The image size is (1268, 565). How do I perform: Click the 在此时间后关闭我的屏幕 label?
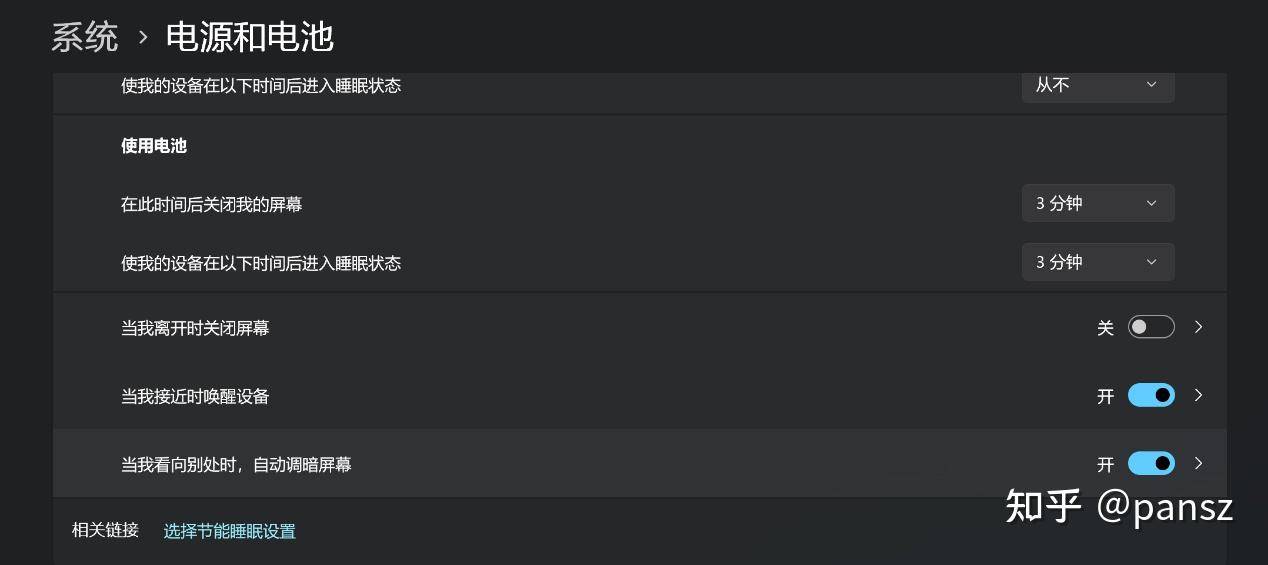coord(212,204)
